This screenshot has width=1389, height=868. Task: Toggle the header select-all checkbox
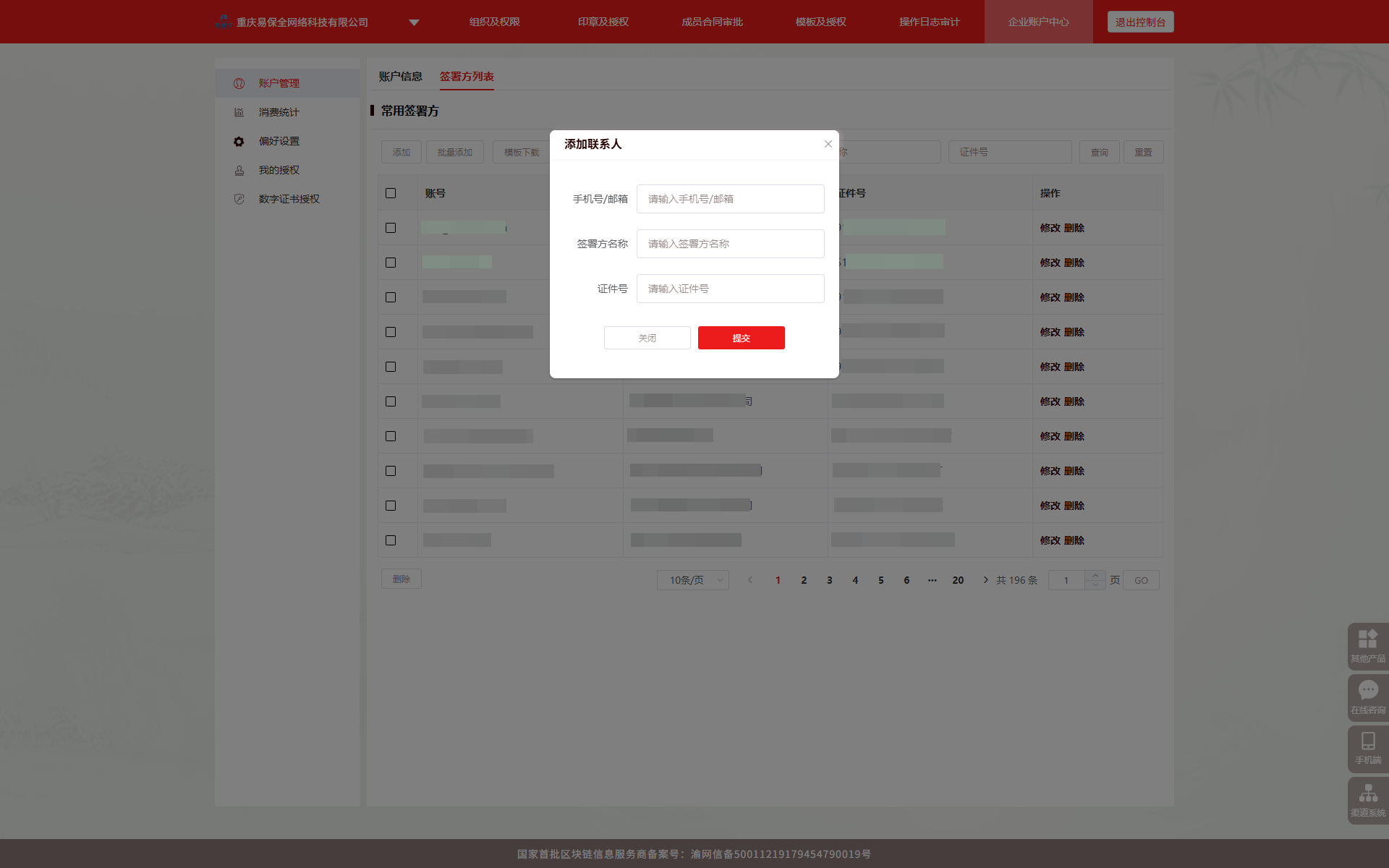tap(391, 193)
